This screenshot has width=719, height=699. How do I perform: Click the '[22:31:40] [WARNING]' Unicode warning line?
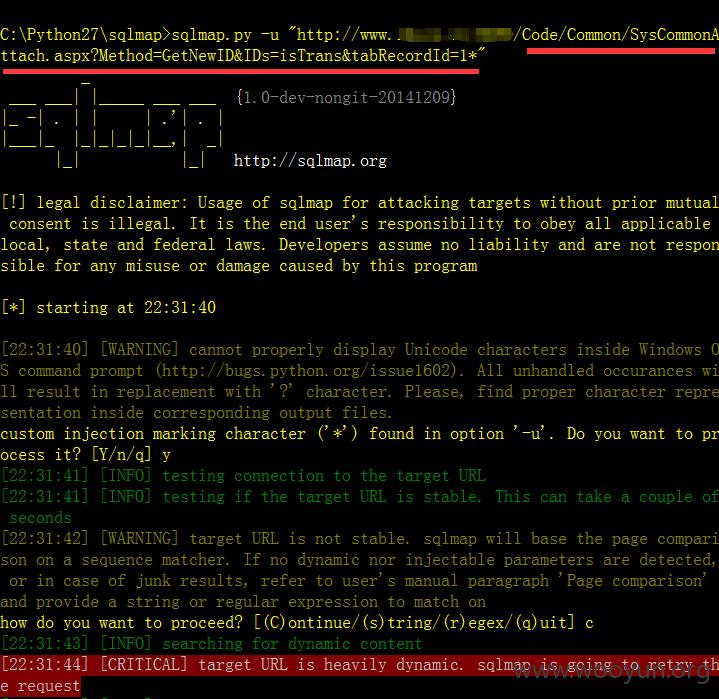360,350
